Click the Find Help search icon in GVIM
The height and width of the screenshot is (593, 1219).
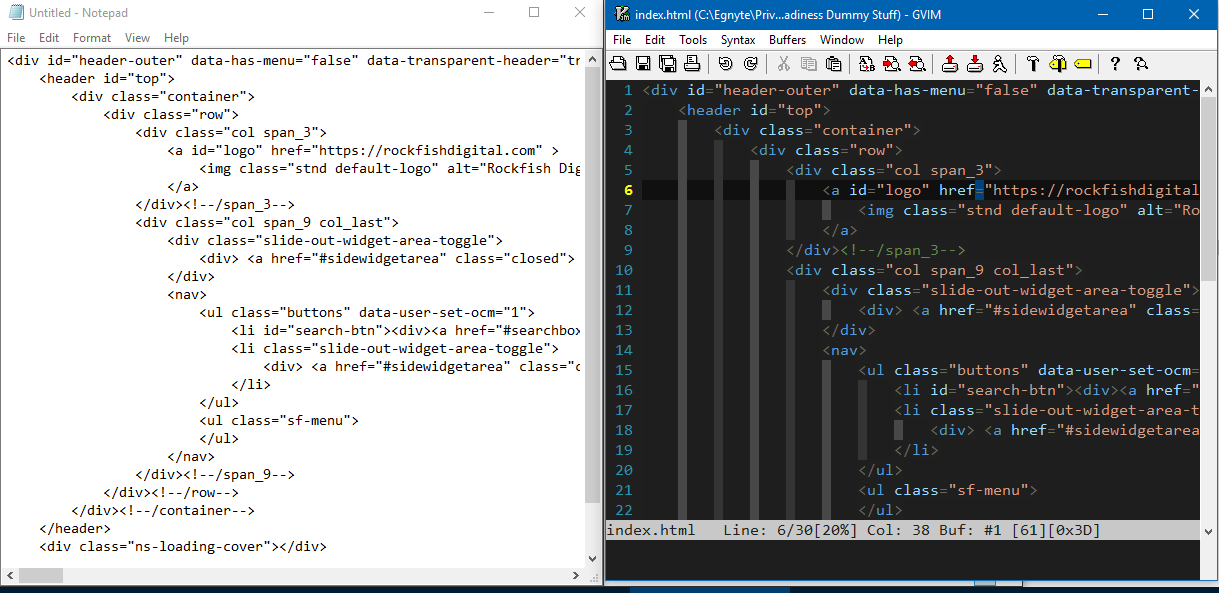(1140, 64)
